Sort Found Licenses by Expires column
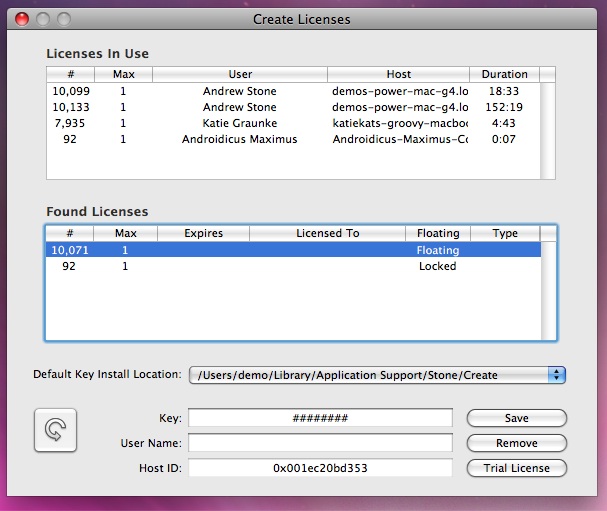 coord(204,233)
